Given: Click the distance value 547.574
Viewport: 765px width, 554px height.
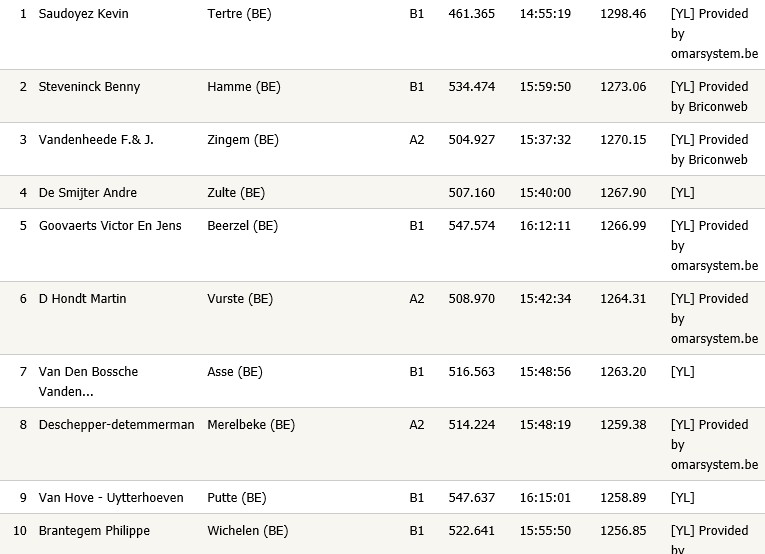Looking at the screenshot, I should pos(471,226).
